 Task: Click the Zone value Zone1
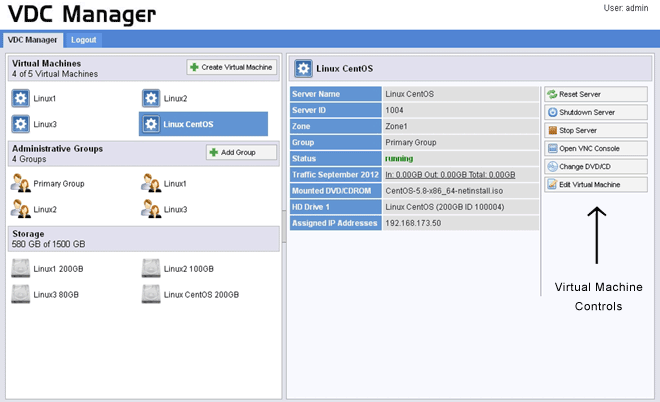396,126
